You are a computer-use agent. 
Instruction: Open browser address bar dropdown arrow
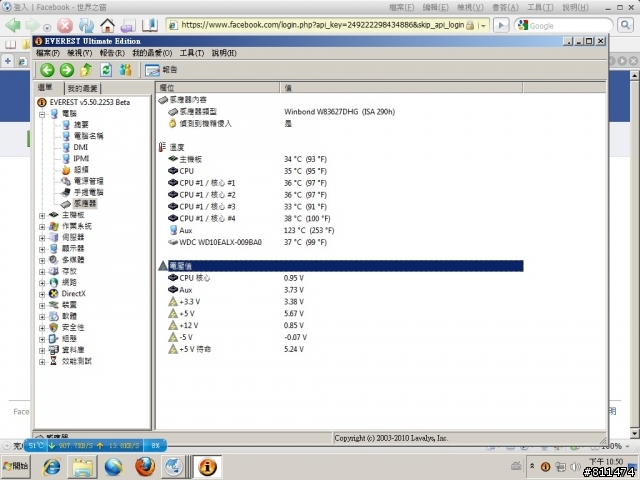tap(484, 25)
